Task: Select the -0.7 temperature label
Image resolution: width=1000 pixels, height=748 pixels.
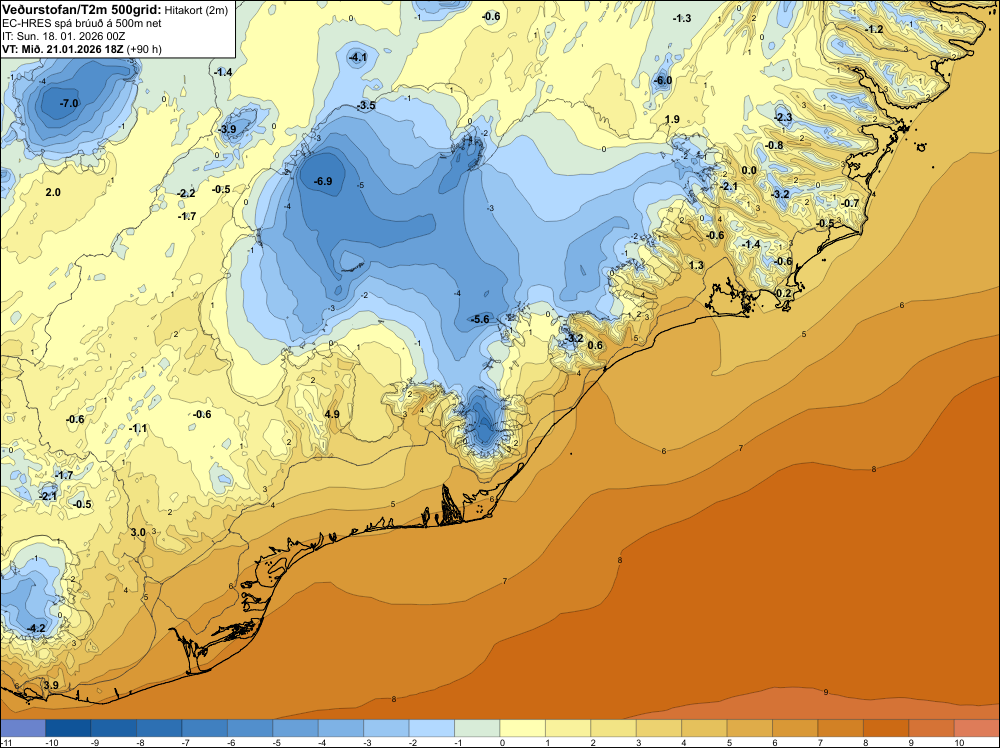Action: click(850, 203)
